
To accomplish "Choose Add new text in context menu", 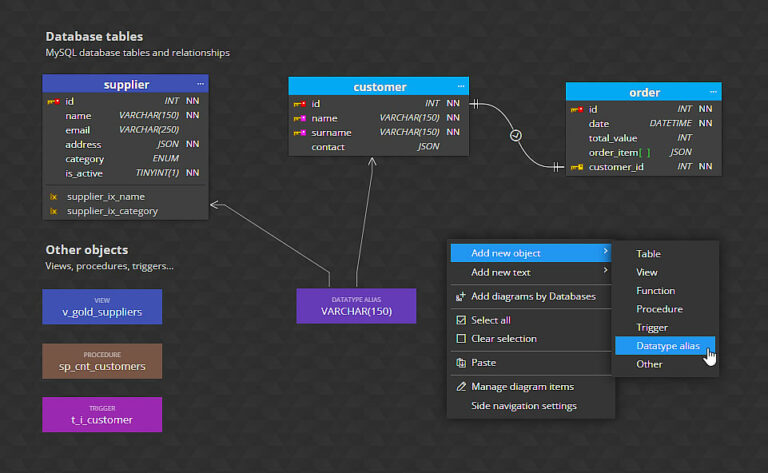I will click(x=530, y=272).
